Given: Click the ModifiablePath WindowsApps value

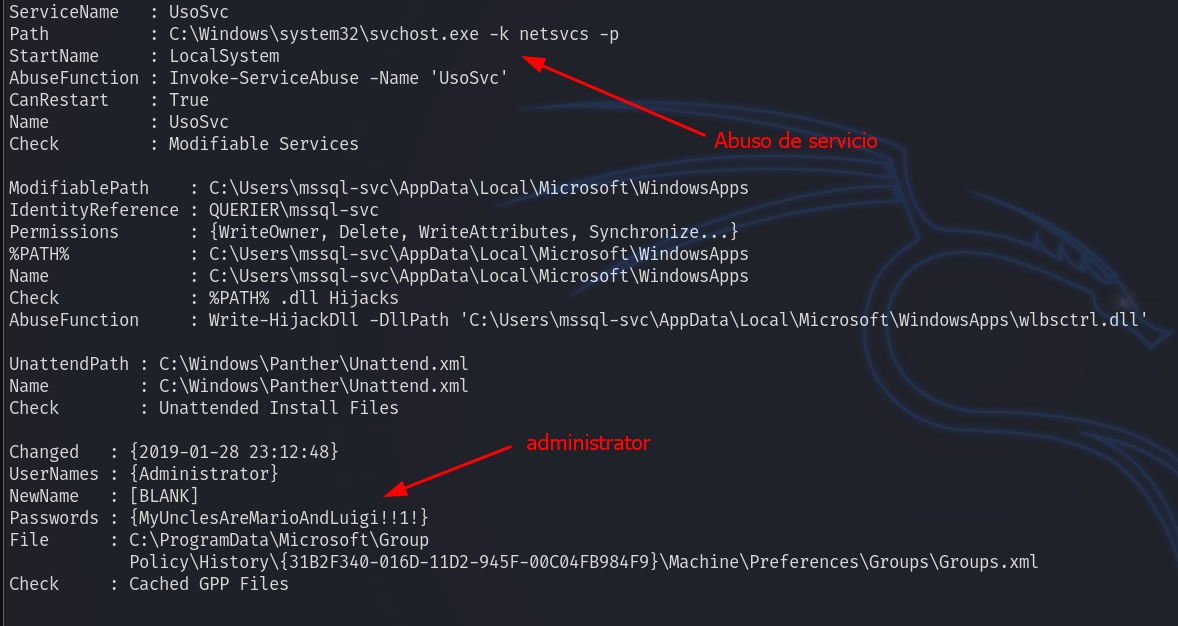Looking at the screenshot, I should pyautogui.click(x=478, y=188).
